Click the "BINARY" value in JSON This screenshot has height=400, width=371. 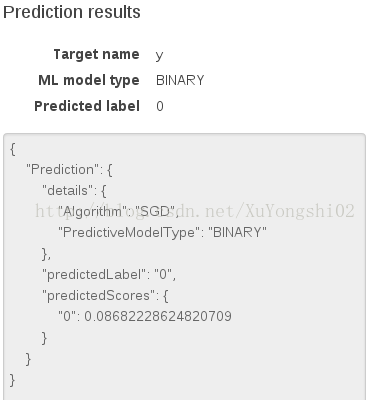coord(237,232)
